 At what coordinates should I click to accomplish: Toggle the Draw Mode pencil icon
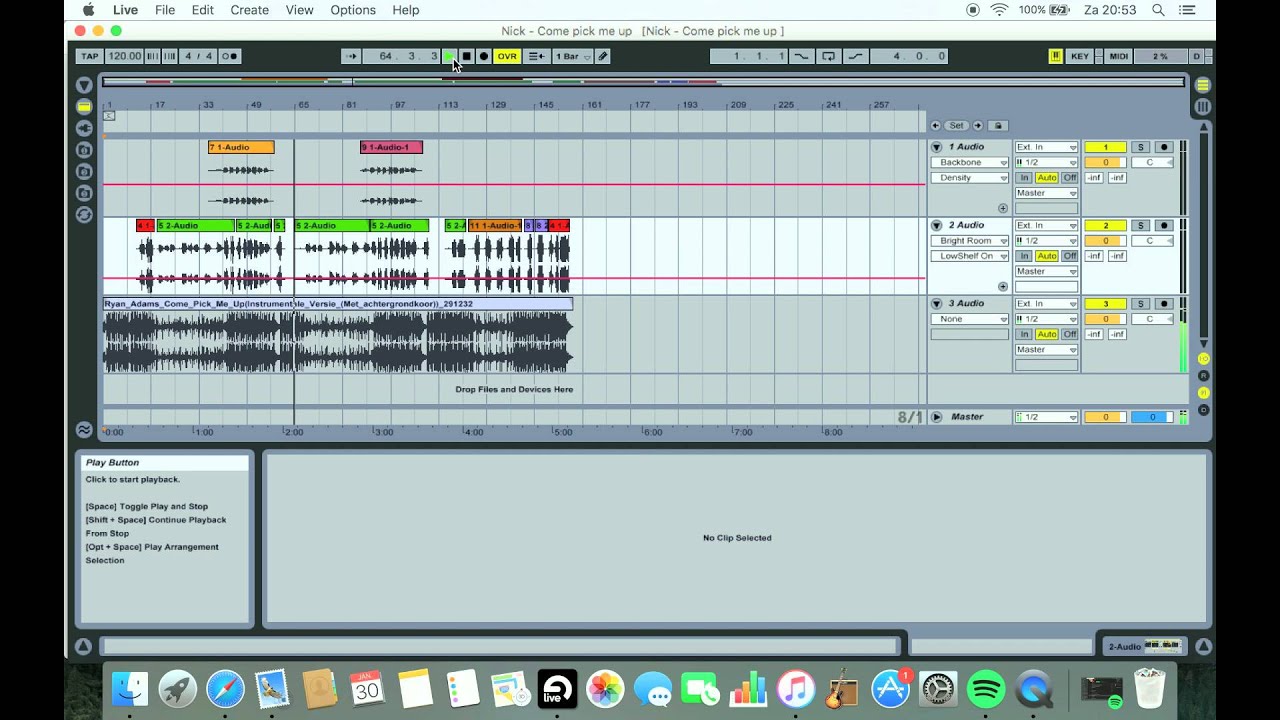(603, 56)
